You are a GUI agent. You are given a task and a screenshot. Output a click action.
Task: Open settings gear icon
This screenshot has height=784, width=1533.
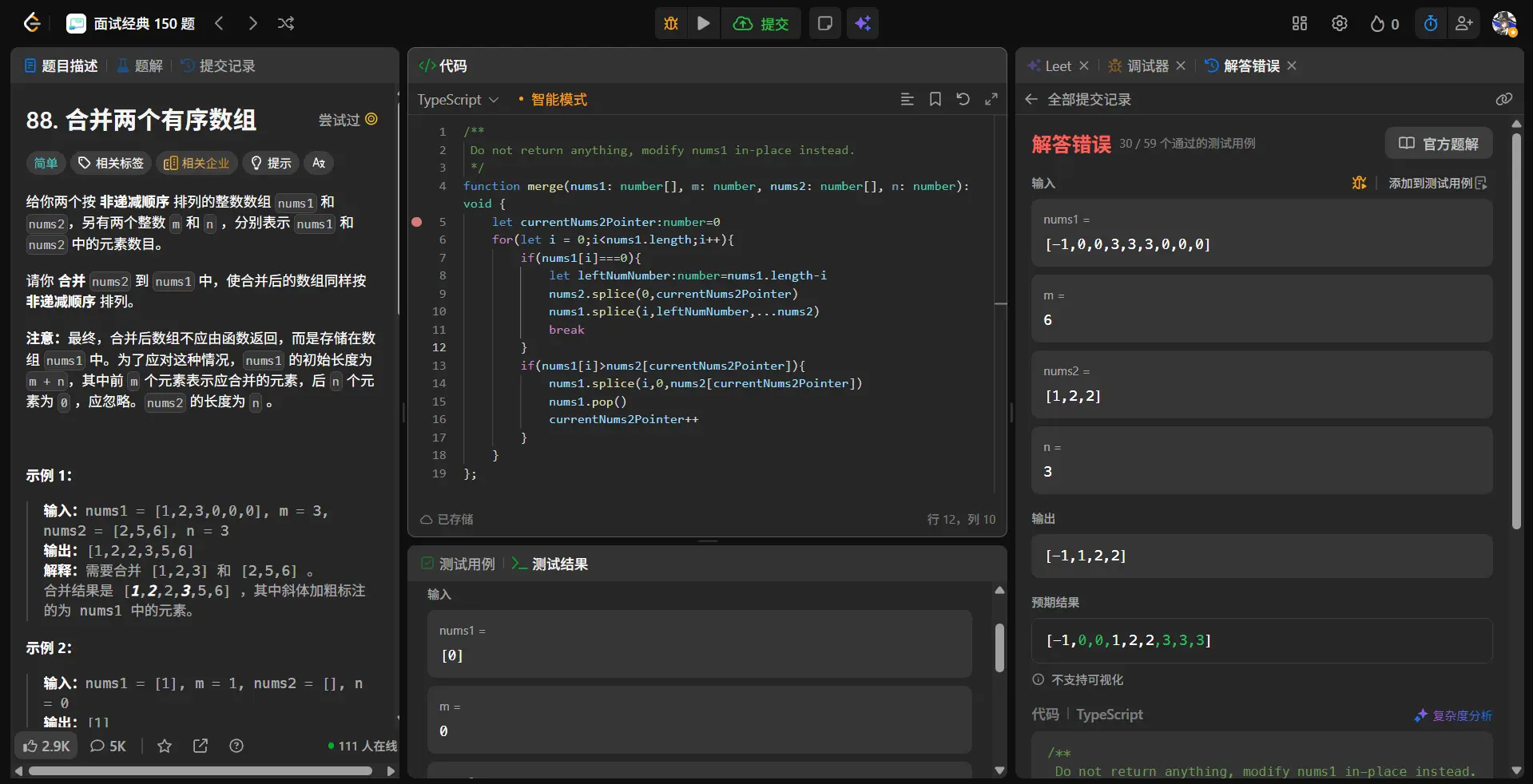click(x=1340, y=23)
